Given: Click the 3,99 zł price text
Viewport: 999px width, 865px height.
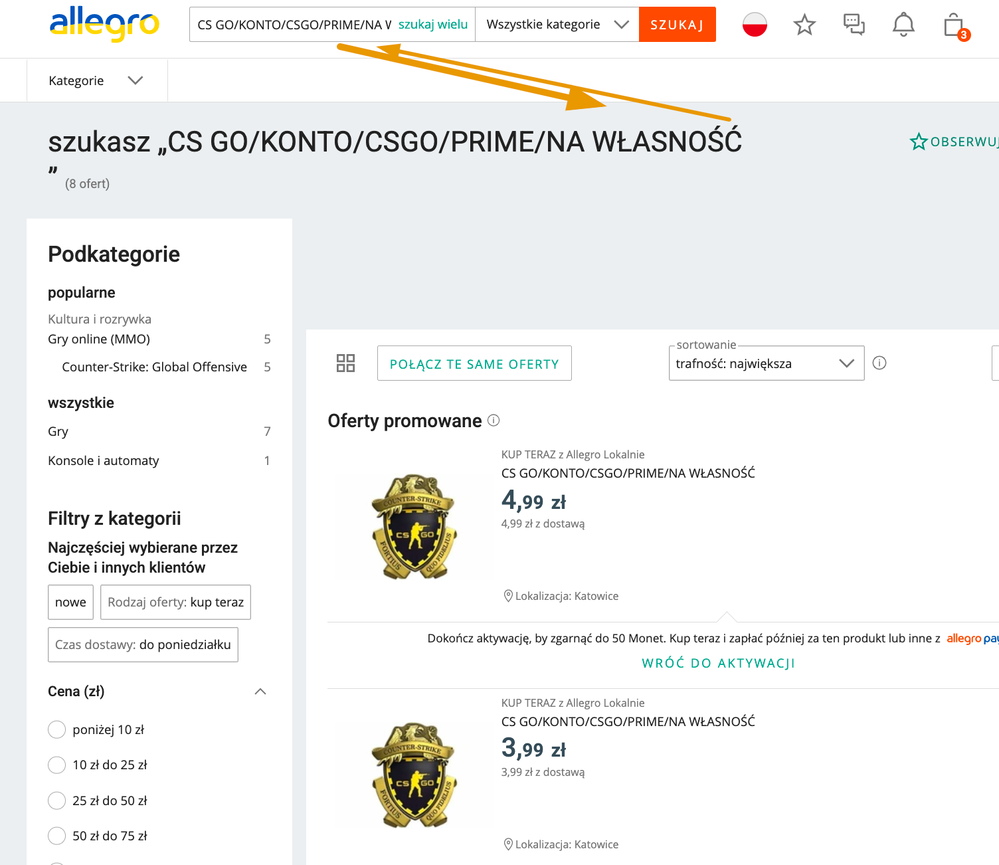Looking at the screenshot, I should (533, 749).
